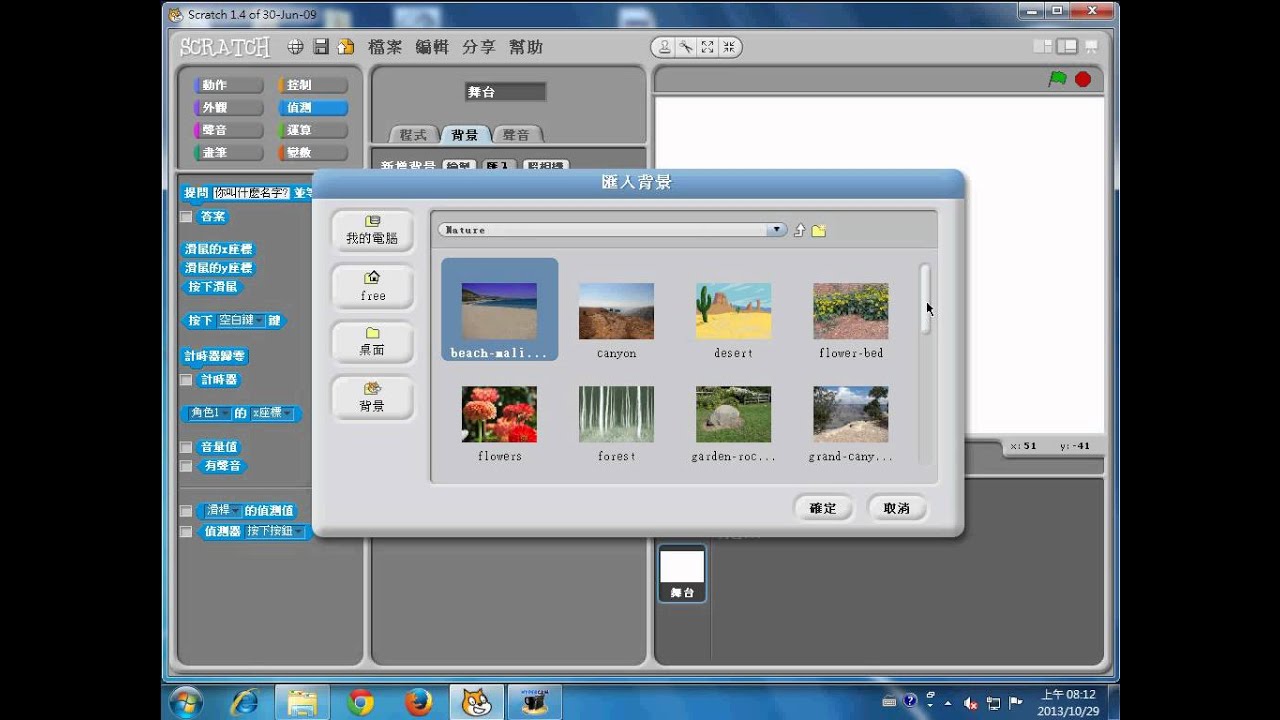Toggle the 計時器 checkbox
The width and height of the screenshot is (1280, 720).
186,380
